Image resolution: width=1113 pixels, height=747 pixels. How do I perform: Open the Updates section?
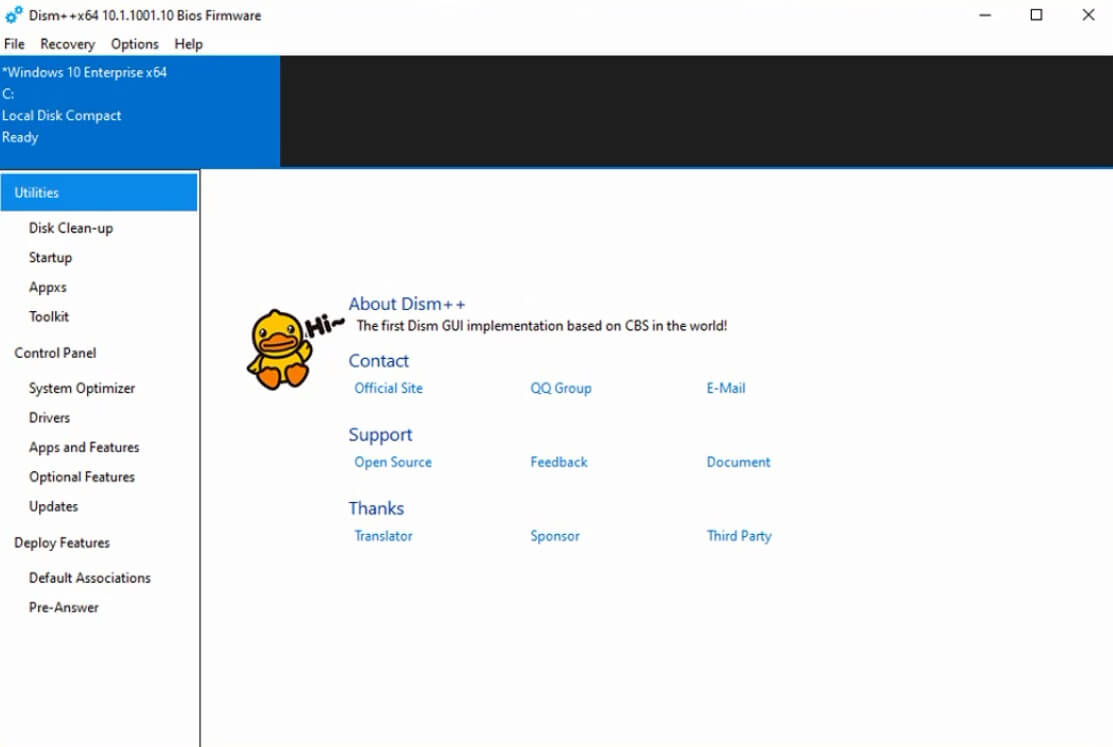point(53,506)
